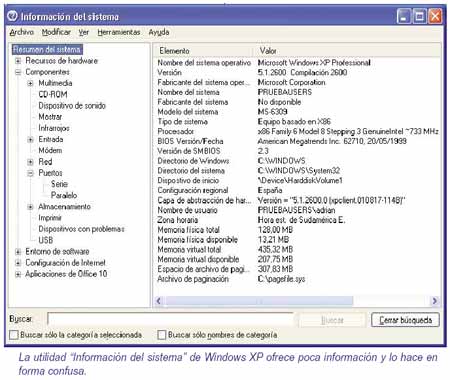Select the Configuración regional row
Screen dimensions: 450x380
pyautogui.click(x=297, y=190)
